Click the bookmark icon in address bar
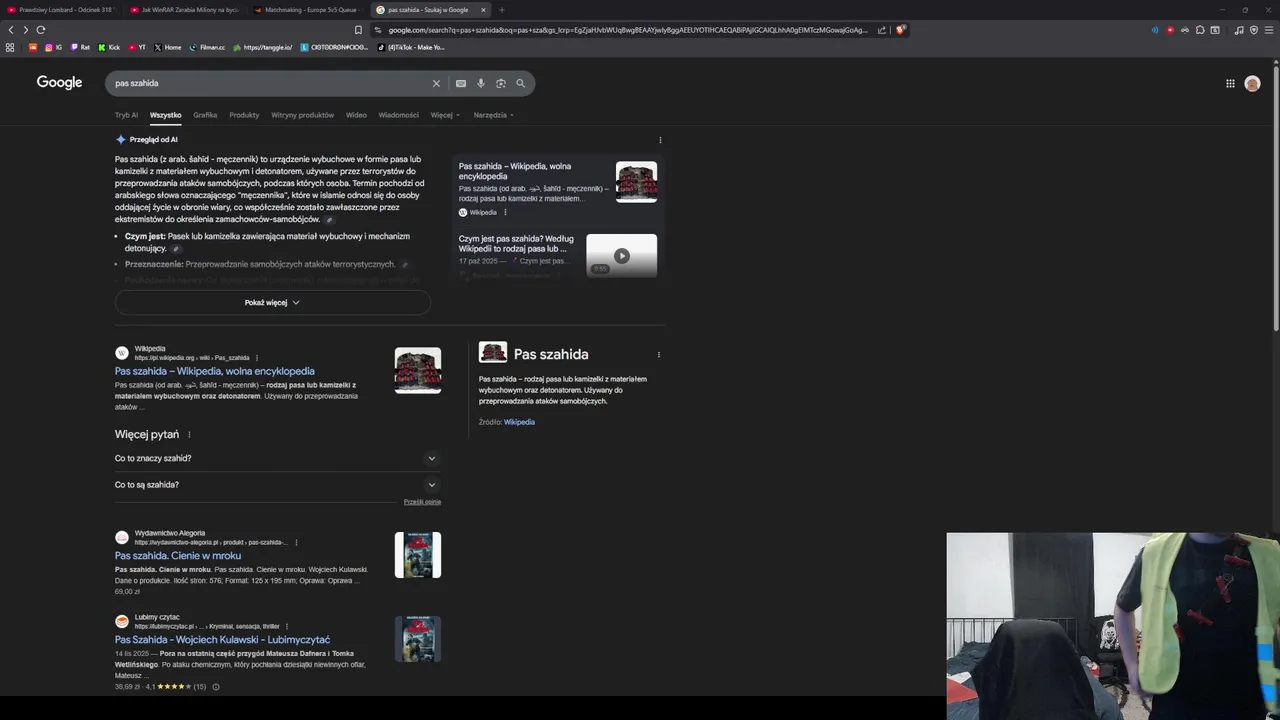This screenshot has width=1280, height=720. point(358,30)
